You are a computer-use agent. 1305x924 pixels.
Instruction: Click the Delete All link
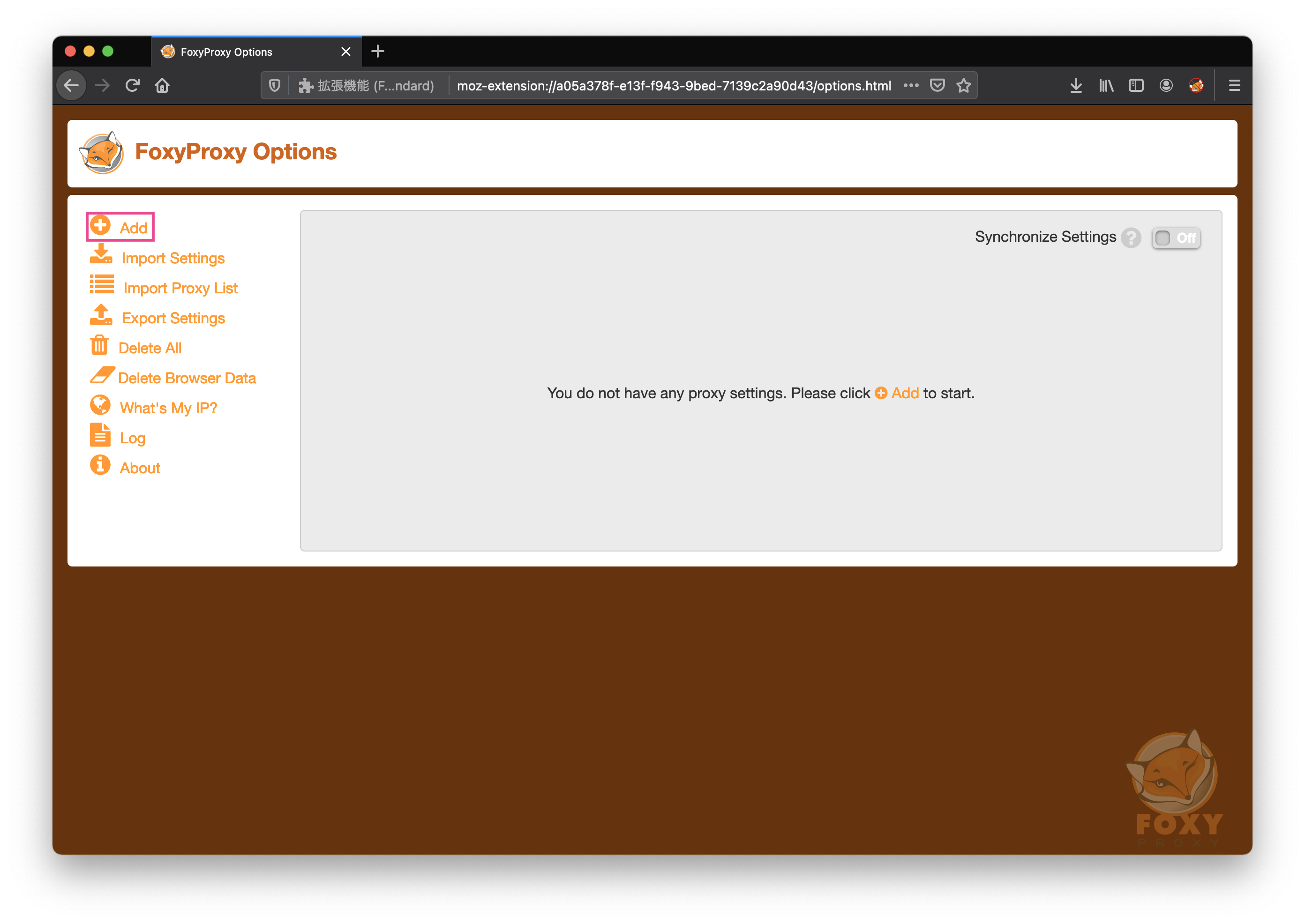click(150, 348)
